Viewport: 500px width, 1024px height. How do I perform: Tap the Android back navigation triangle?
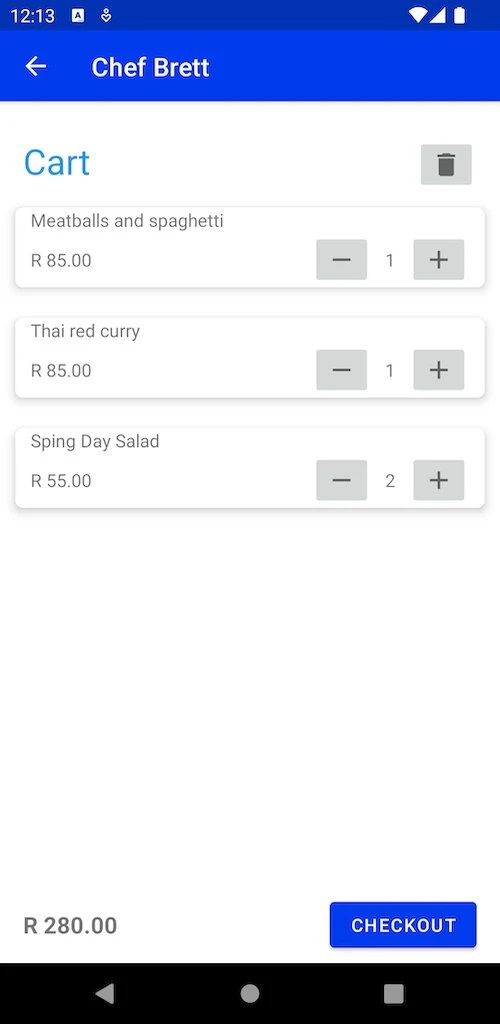tap(105, 993)
